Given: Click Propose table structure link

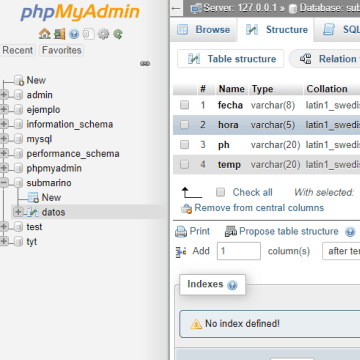Looking at the screenshot, I should 289,231.
